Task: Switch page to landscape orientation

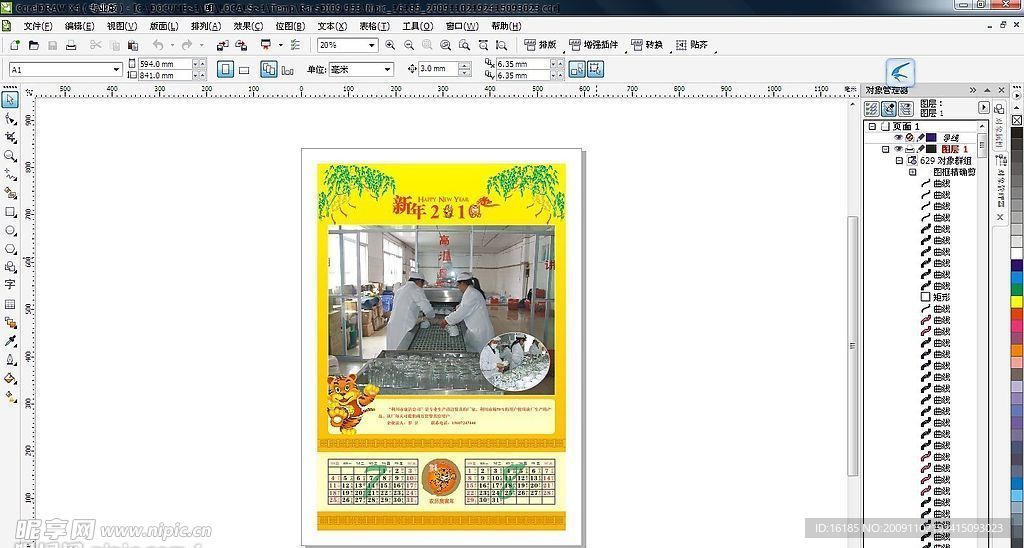Action: point(246,69)
